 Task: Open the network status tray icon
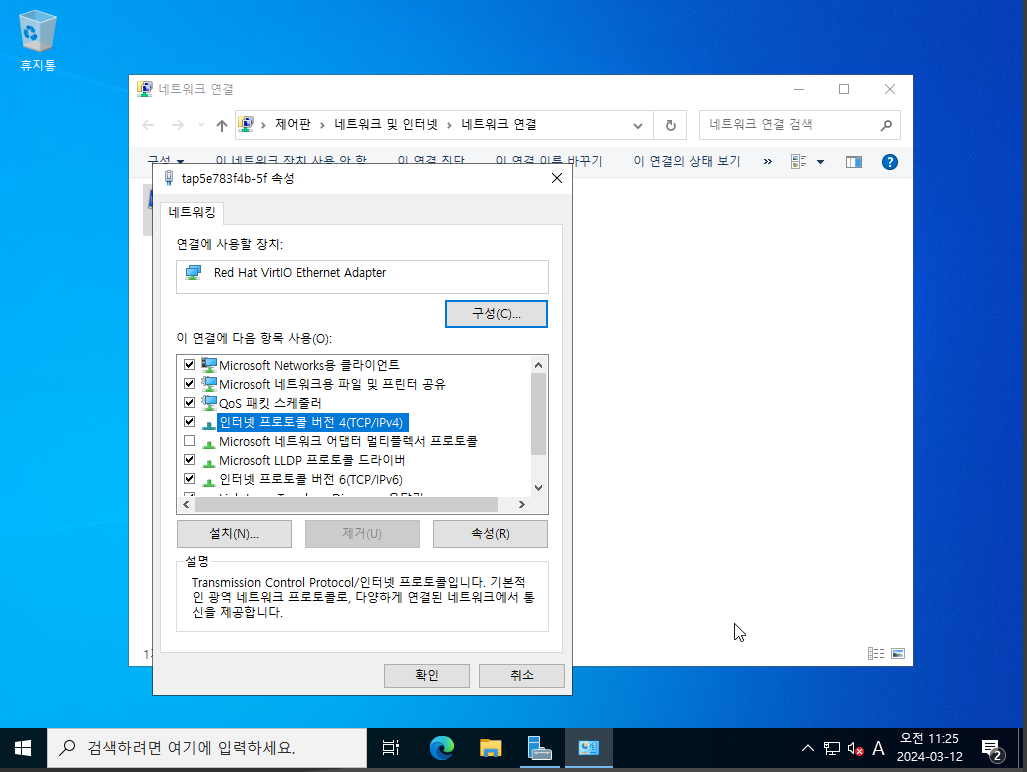click(832, 748)
